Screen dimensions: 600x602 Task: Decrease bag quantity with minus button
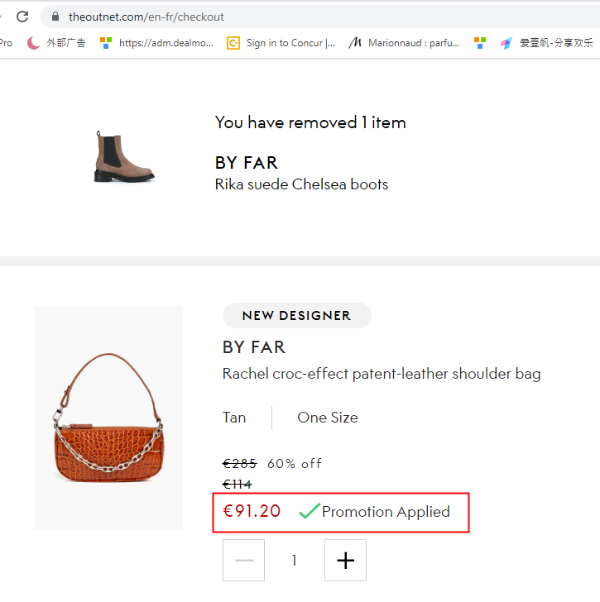coord(243,560)
